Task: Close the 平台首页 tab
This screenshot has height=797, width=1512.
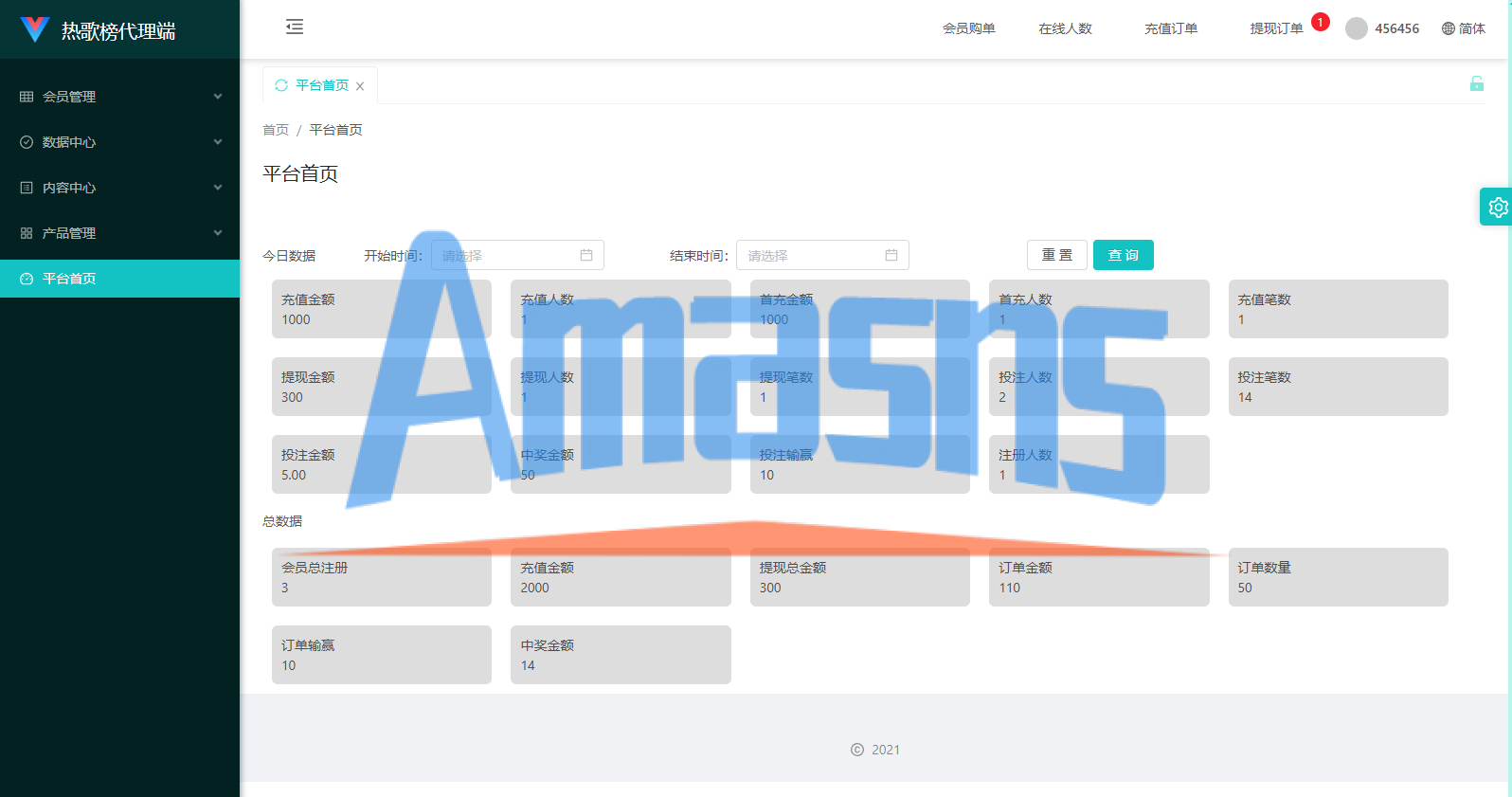Action: tap(360, 86)
